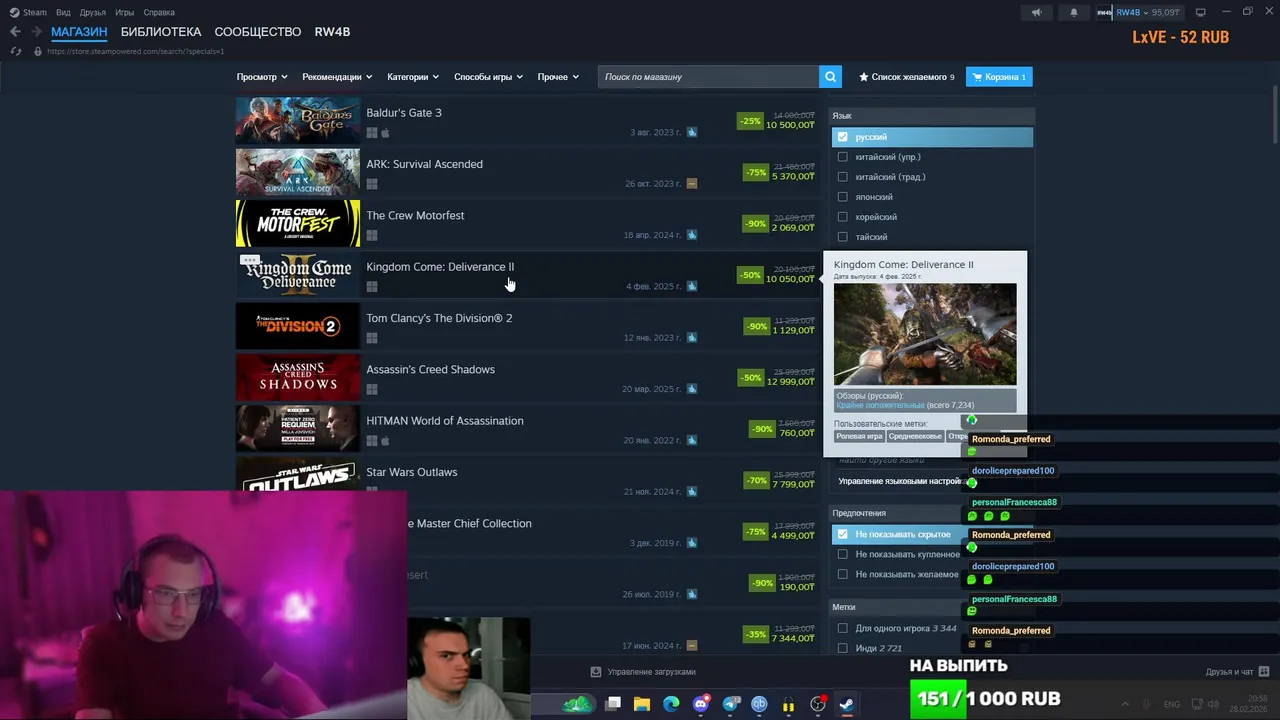This screenshot has height=720, width=1280.
Task: Expand the Прочее dropdown
Action: [x=558, y=77]
